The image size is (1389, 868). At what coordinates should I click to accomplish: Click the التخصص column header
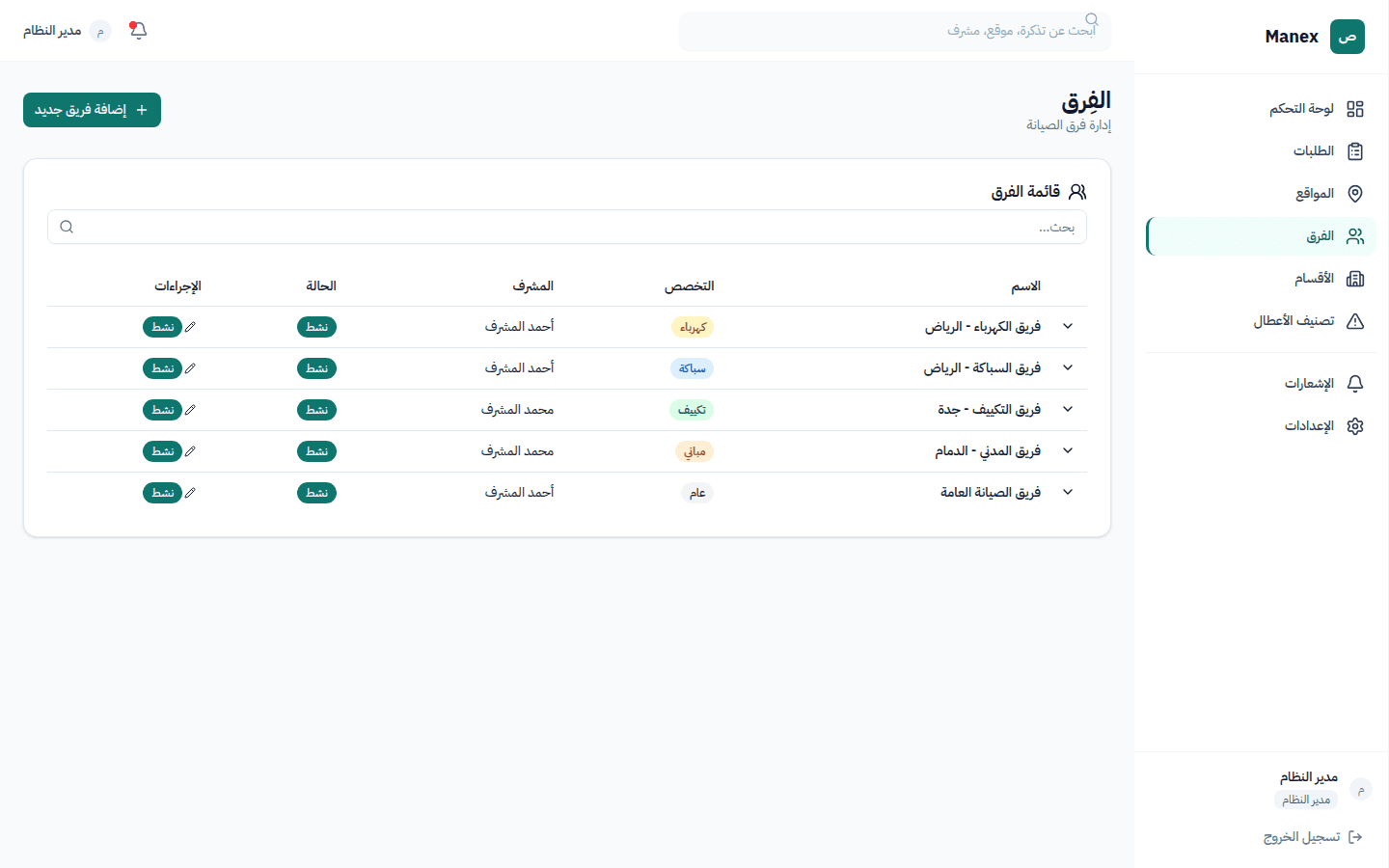coord(689,286)
